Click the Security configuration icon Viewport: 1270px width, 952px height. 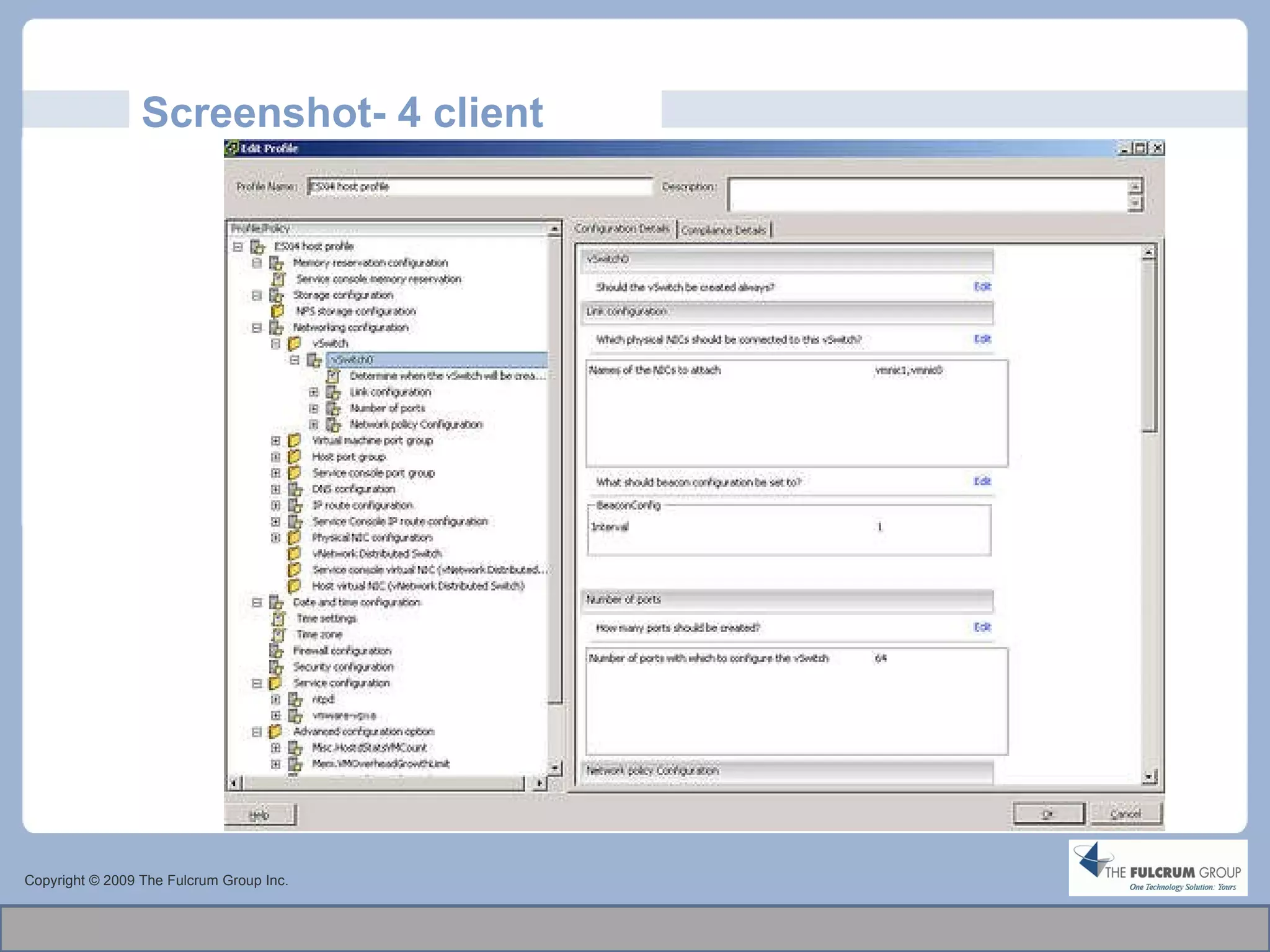(276, 667)
